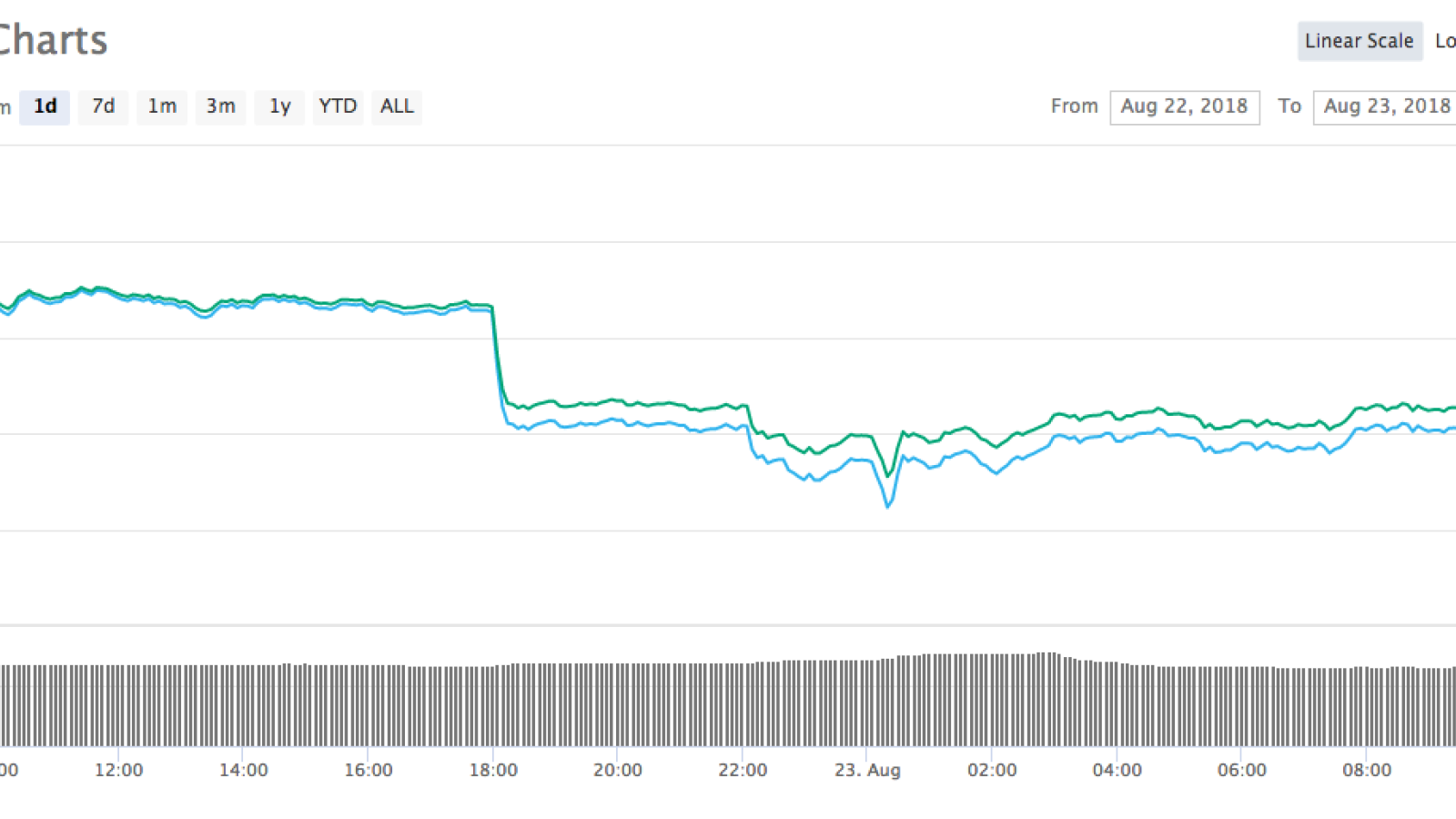
Task: Click the 14:00 axis label
Action: pos(244,770)
